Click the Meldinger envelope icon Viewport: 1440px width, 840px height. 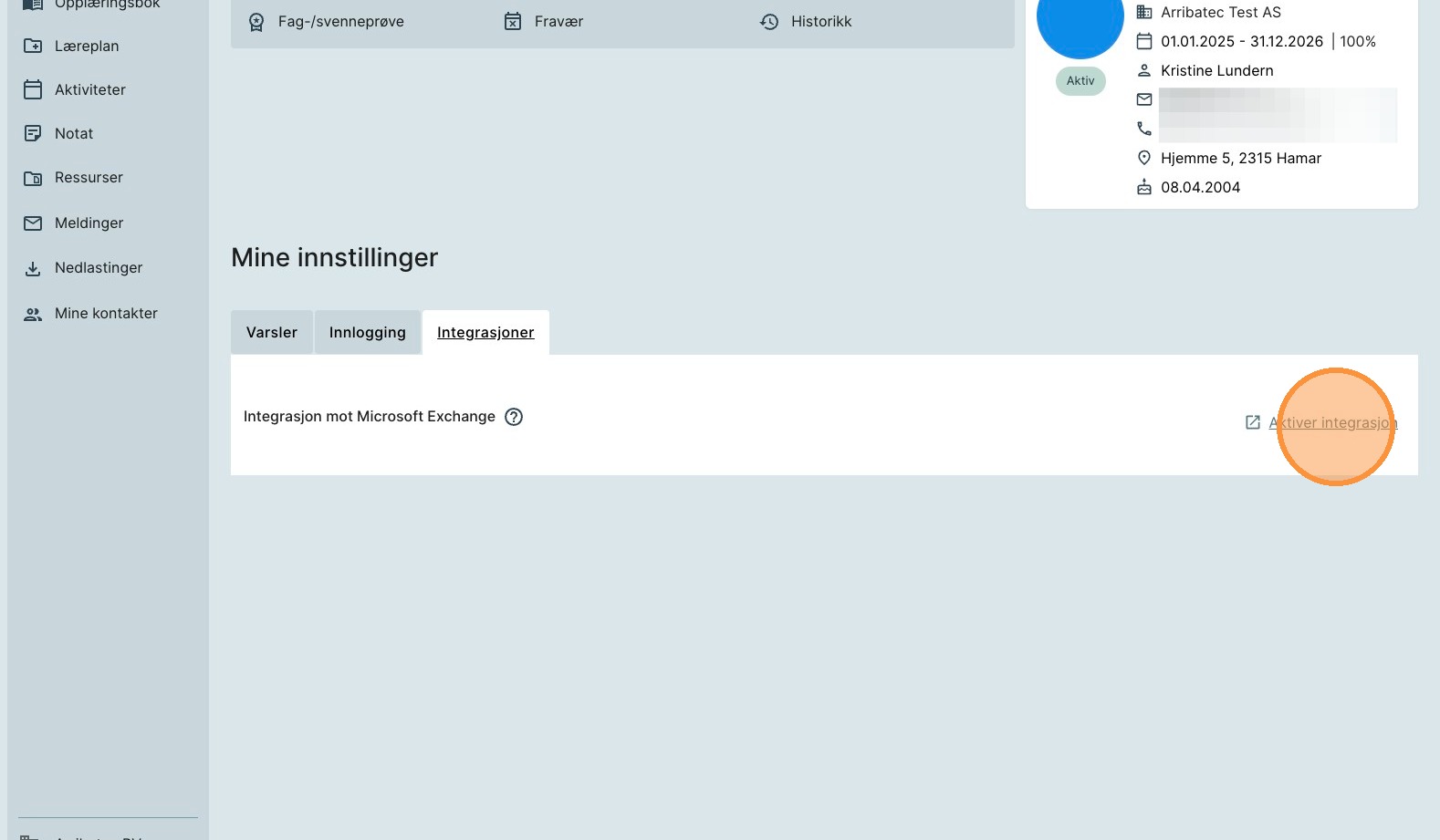coord(33,223)
